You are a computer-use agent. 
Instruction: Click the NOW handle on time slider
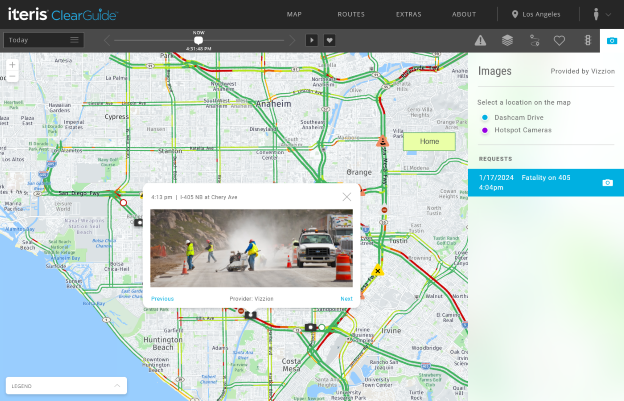(x=198, y=40)
